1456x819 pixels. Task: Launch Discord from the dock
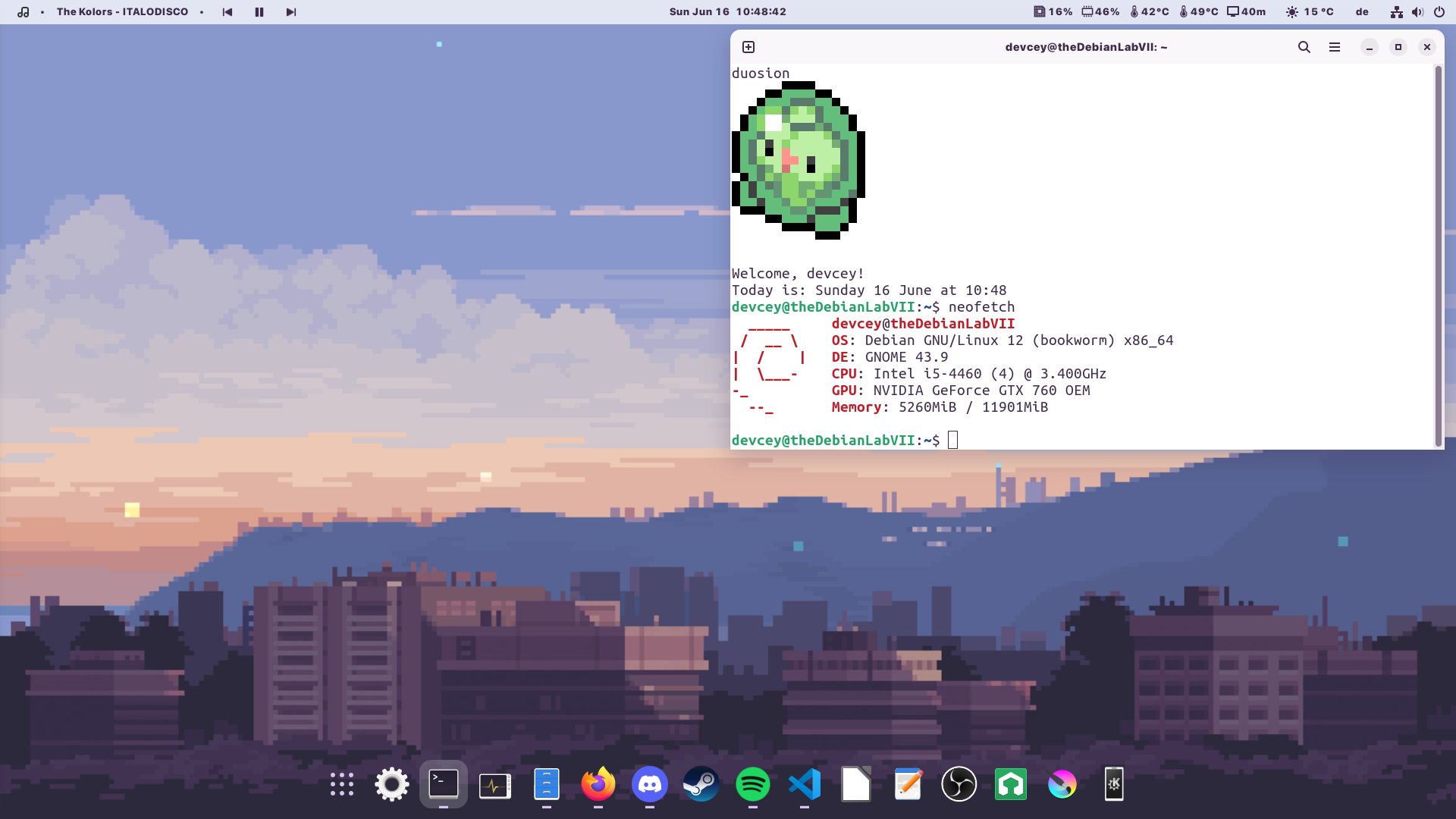pyautogui.click(x=650, y=784)
